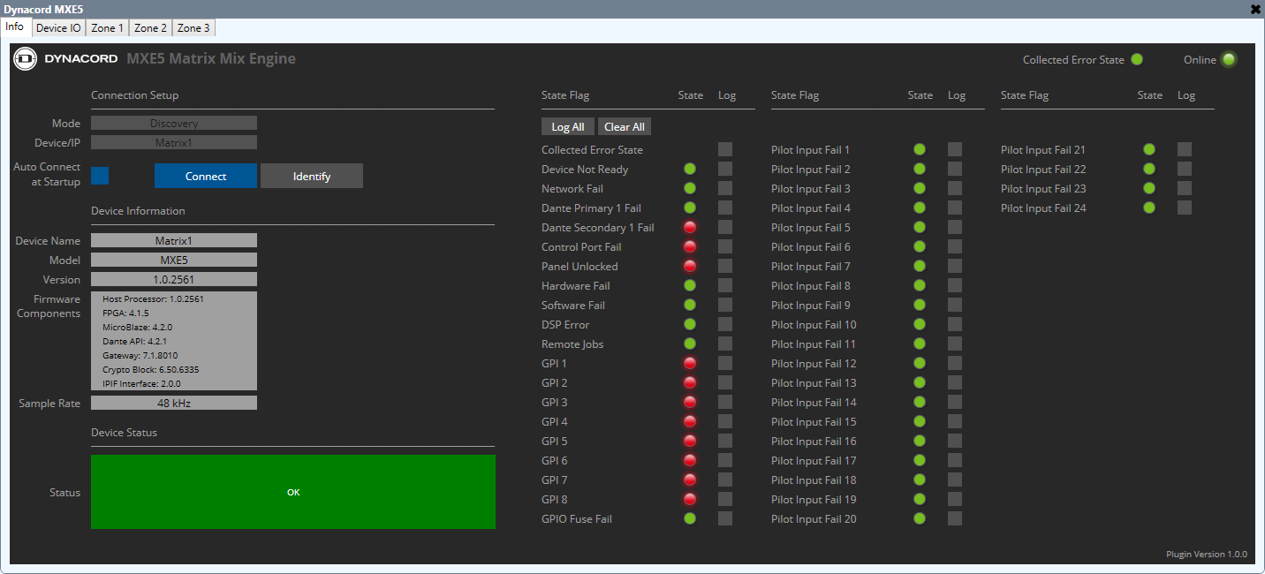Toggle Auto Connect at Startup checkbox
The image size is (1265, 574).
pos(100,176)
